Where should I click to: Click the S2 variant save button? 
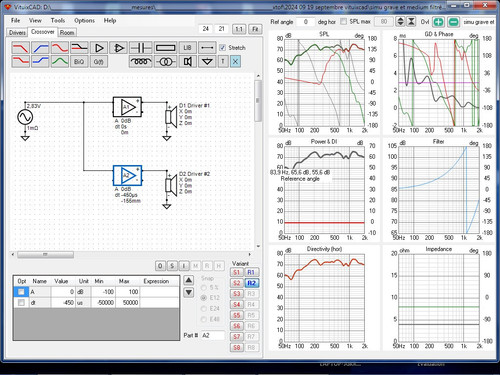(237, 283)
